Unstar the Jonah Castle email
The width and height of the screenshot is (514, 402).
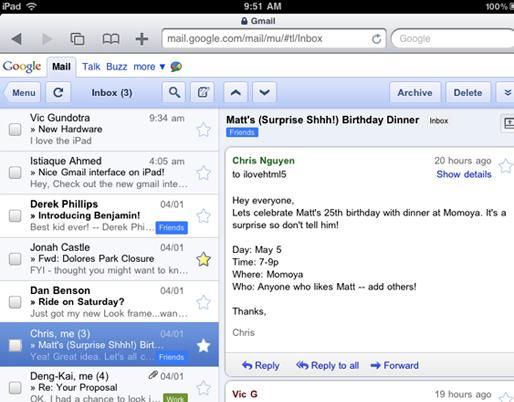203,259
